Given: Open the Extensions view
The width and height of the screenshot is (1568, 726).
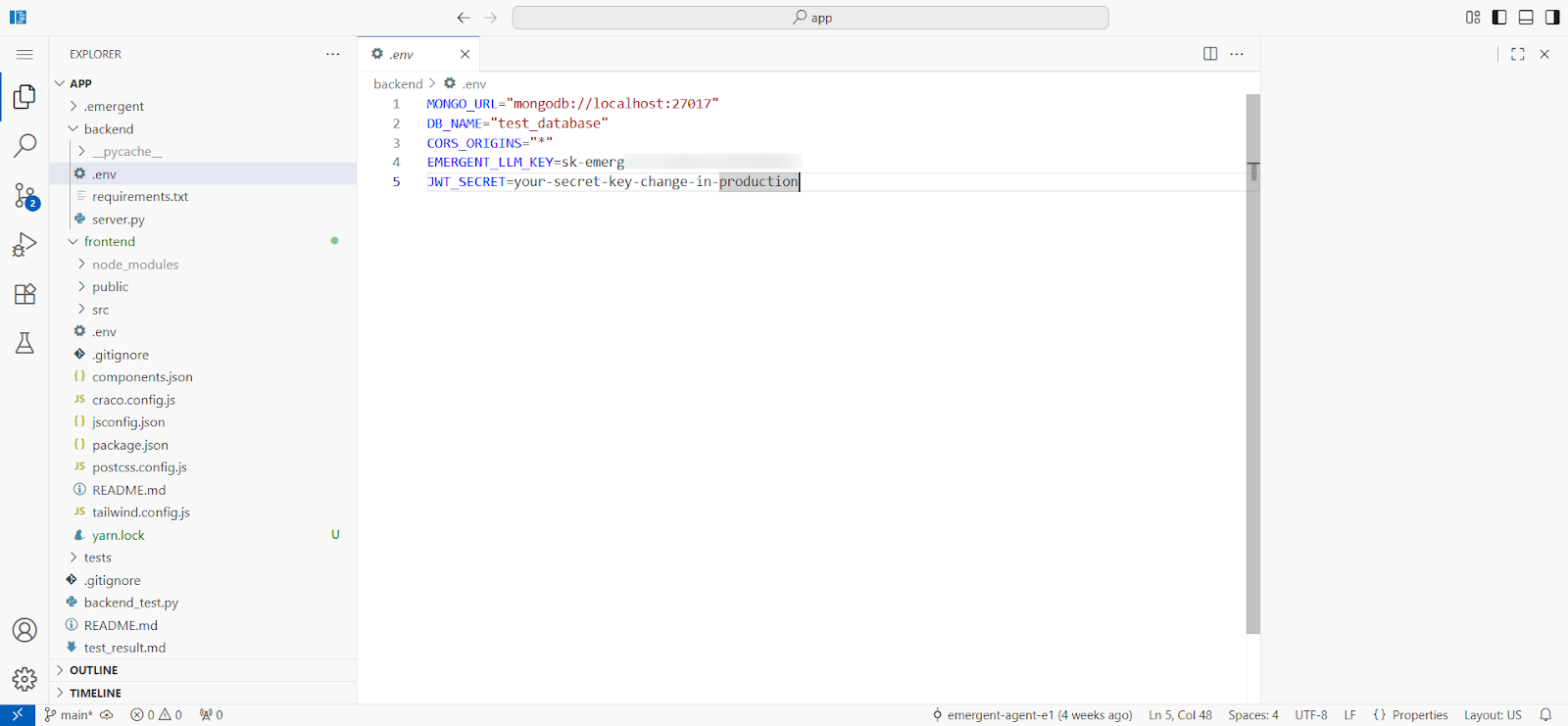Looking at the screenshot, I should click(24, 294).
